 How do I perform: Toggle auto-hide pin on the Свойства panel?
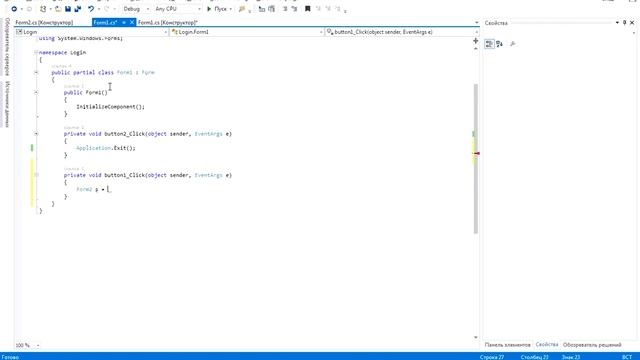click(x=624, y=23)
